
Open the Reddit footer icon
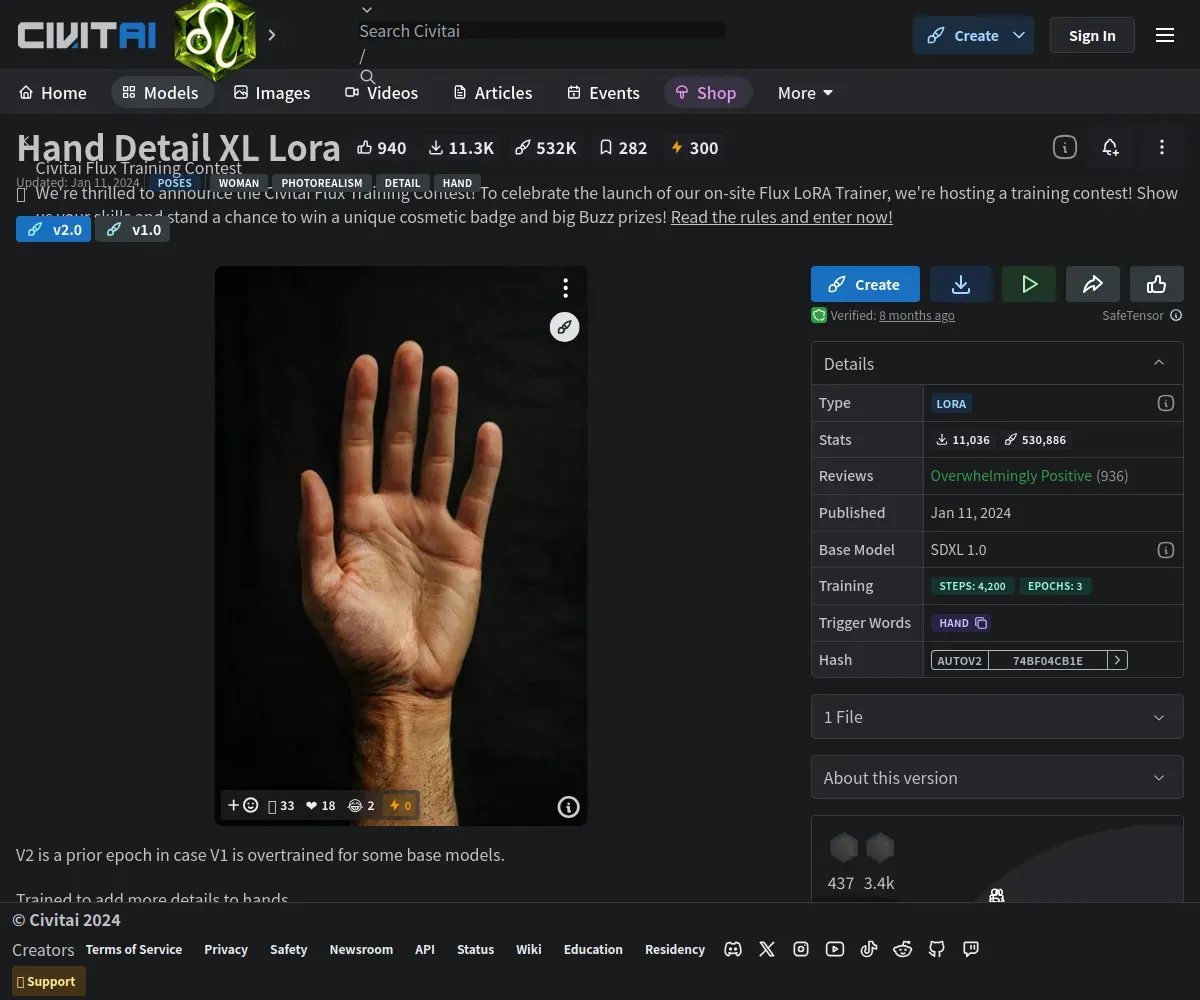click(x=903, y=949)
